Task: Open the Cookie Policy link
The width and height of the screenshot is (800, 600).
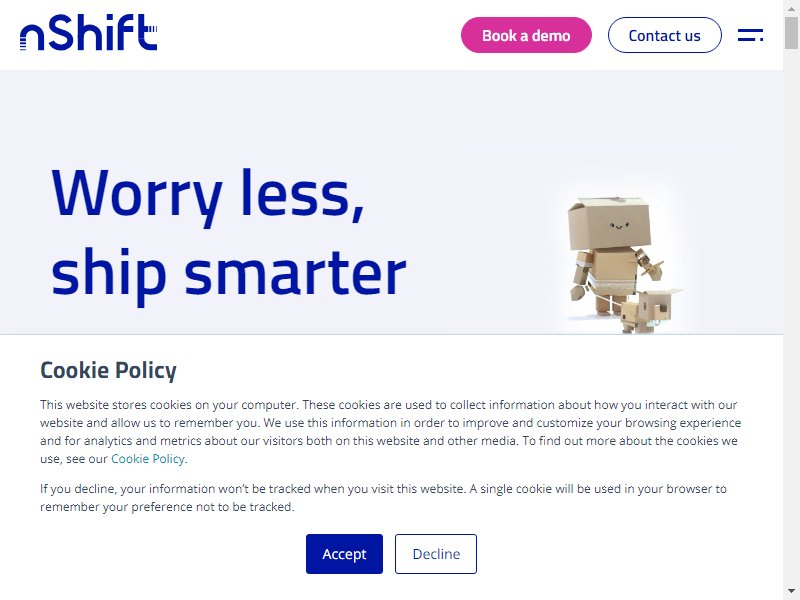Action: pos(147,459)
